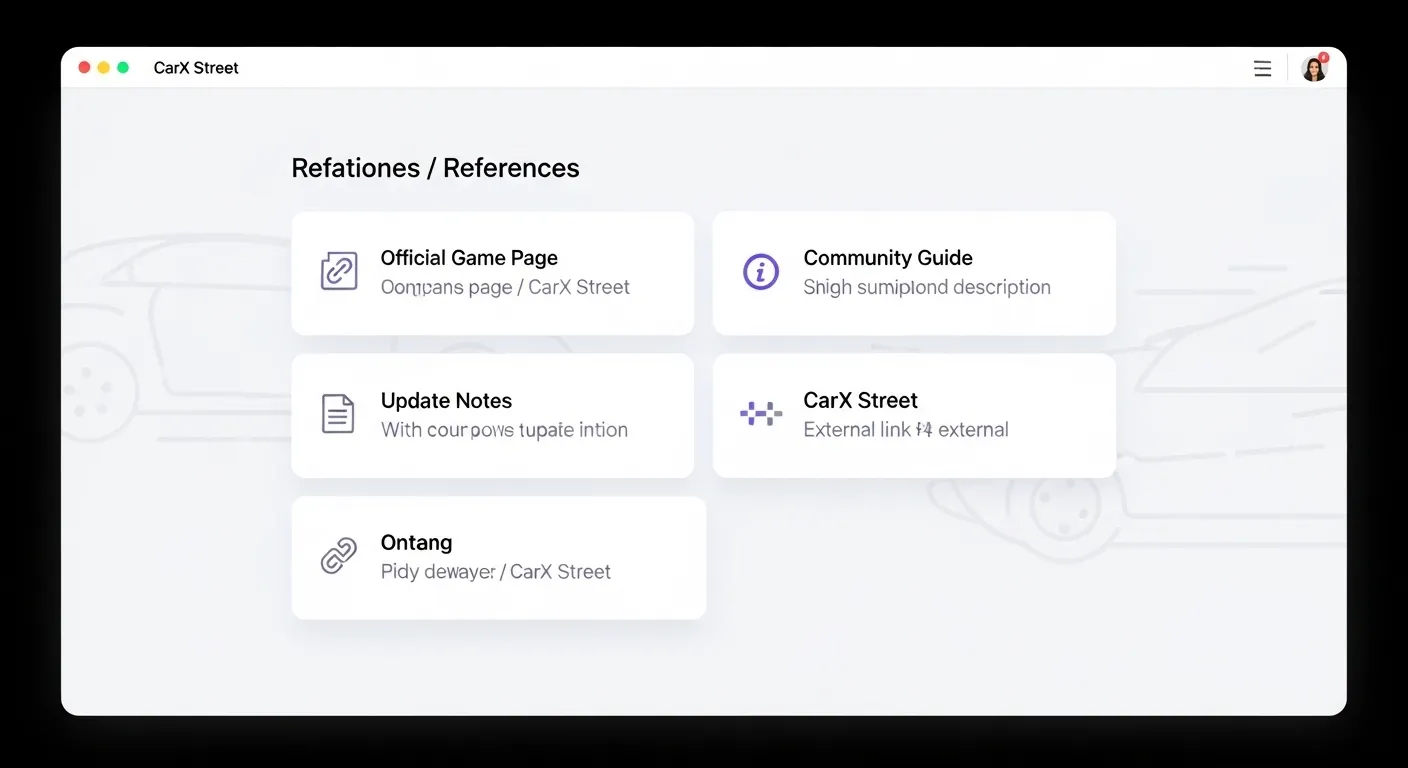Click the paperclip icon on Official Game Page card
The width and height of the screenshot is (1408, 768).
[339, 271]
